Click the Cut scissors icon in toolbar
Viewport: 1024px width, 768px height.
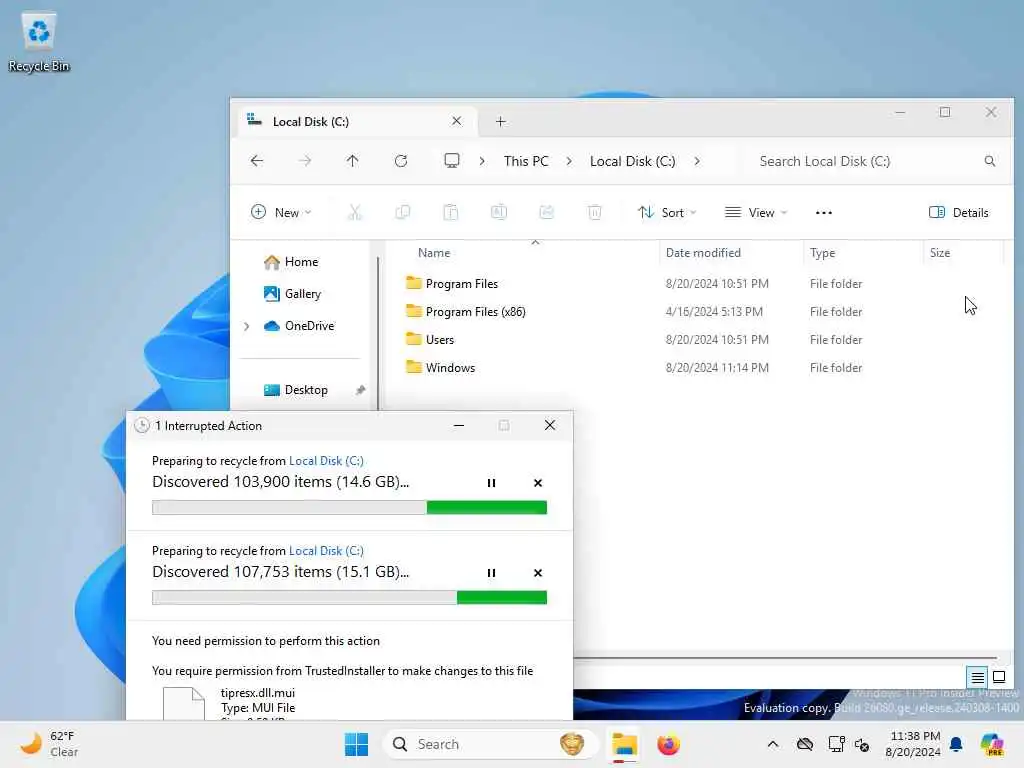coord(355,212)
